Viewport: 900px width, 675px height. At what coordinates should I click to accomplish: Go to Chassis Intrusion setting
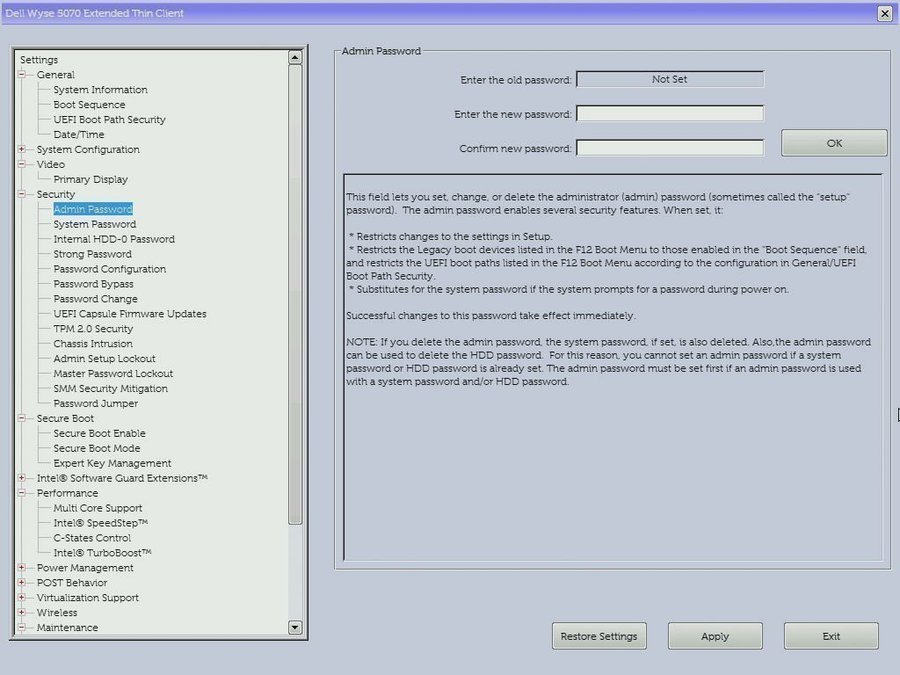[x=93, y=344]
